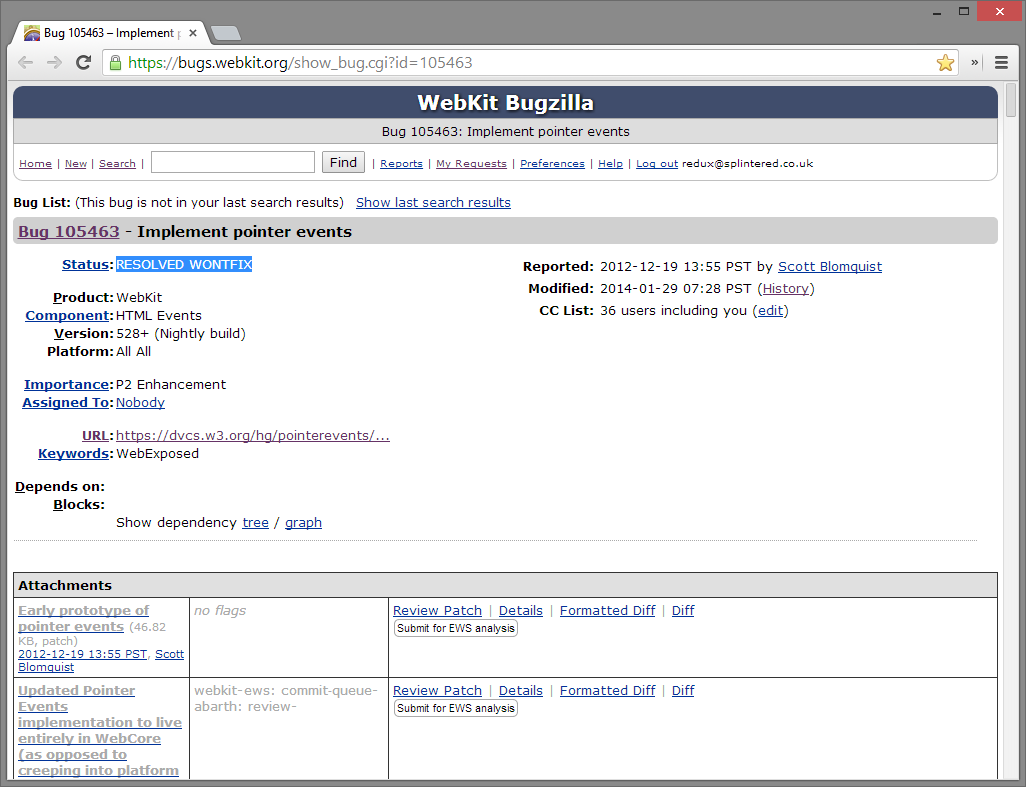Viewport: 1026px width, 787px height.
Task: Open the Reports link
Action: point(401,164)
